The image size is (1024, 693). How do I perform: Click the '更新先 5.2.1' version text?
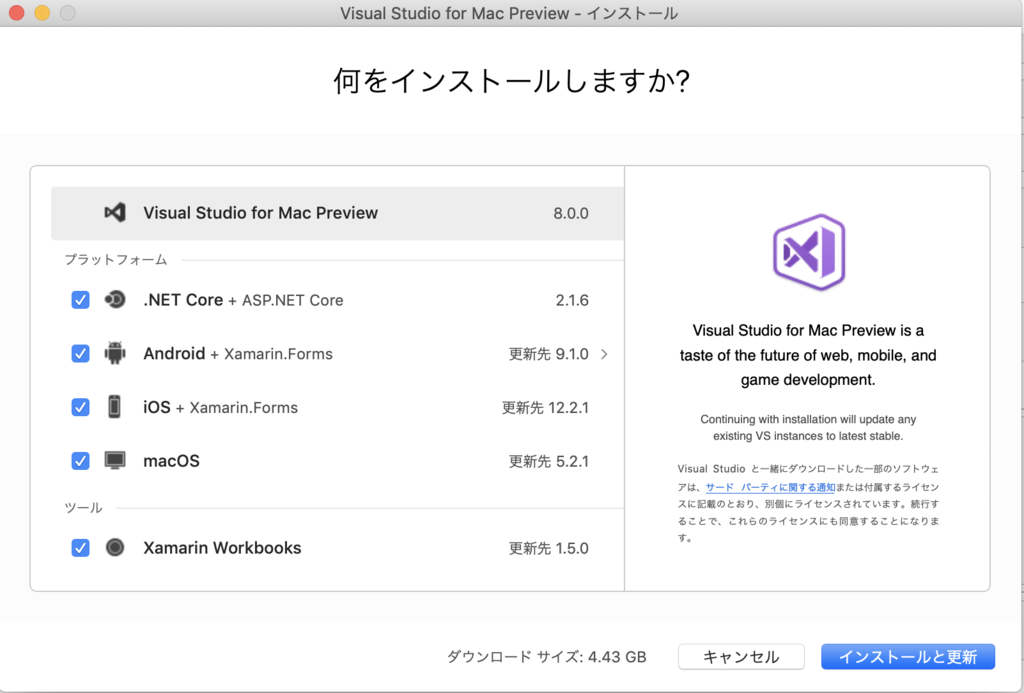(x=549, y=461)
